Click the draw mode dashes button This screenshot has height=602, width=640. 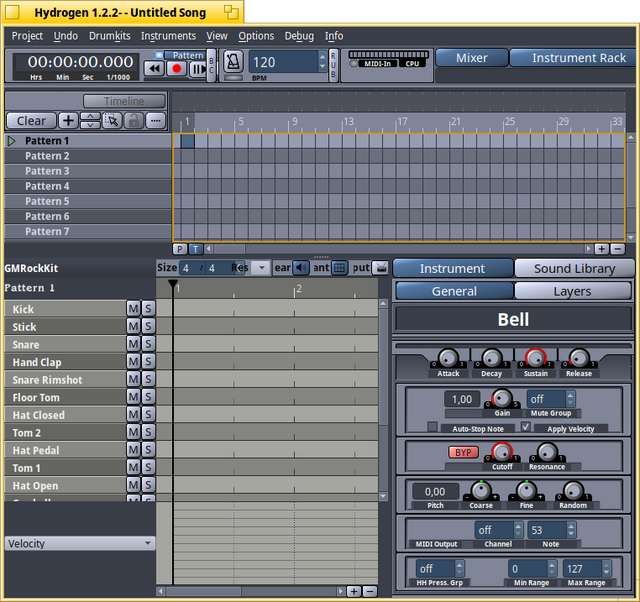pos(156,121)
